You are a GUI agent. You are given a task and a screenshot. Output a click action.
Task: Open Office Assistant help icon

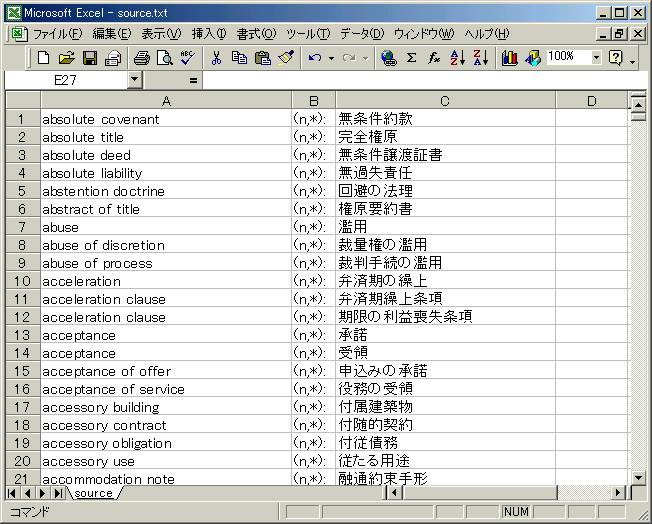coord(615,58)
